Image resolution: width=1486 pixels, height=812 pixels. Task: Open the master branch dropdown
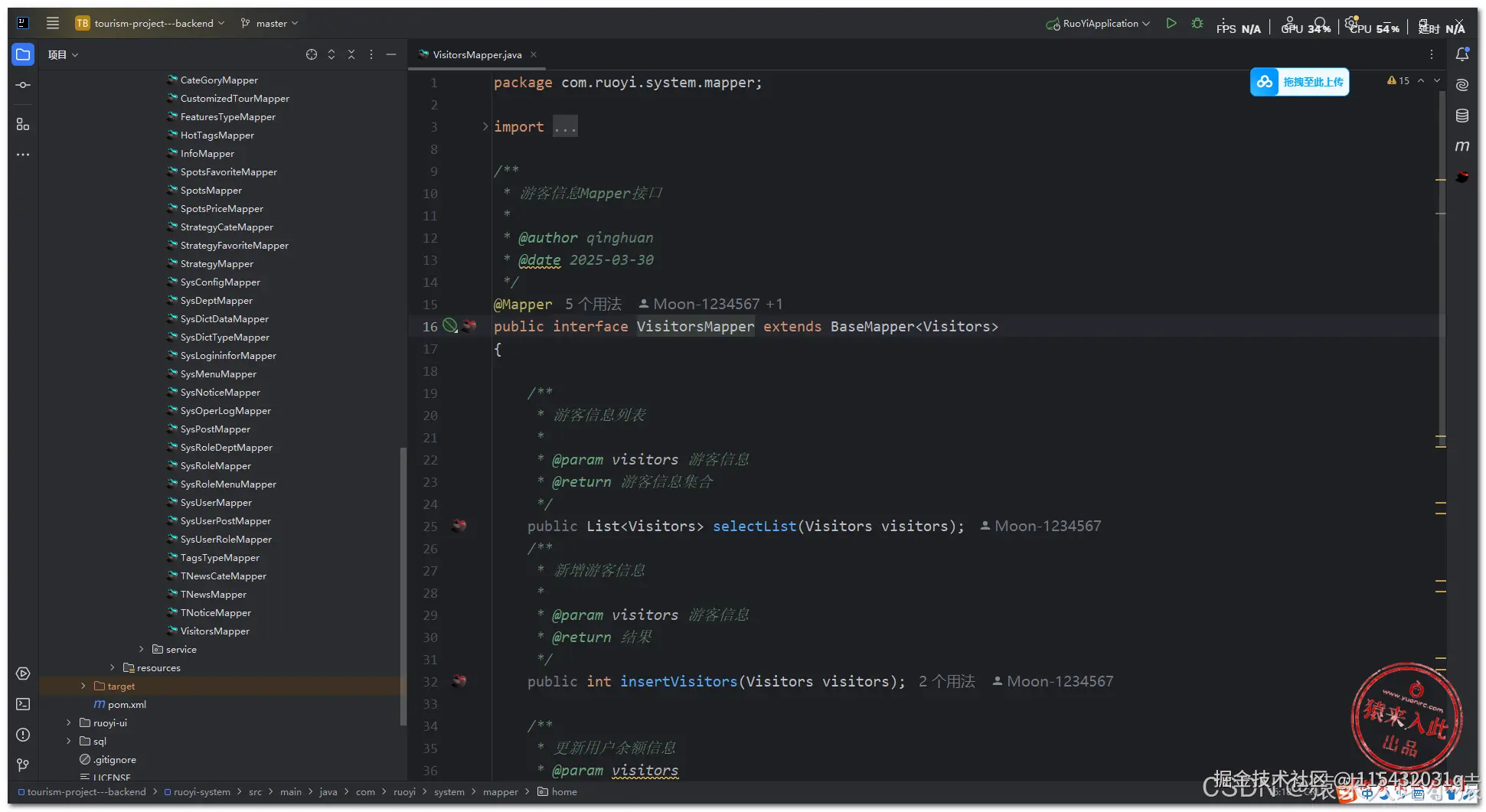[x=269, y=23]
